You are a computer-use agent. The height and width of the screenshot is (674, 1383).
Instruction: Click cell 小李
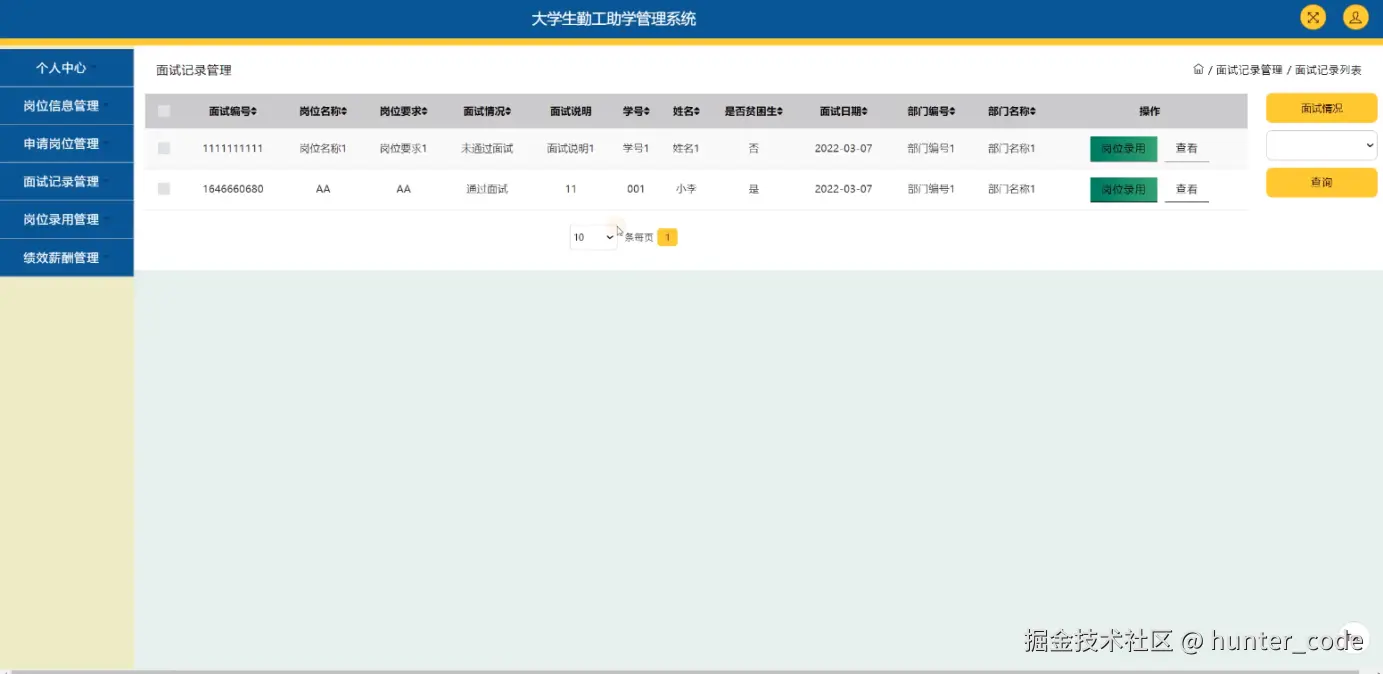[x=685, y=188]
